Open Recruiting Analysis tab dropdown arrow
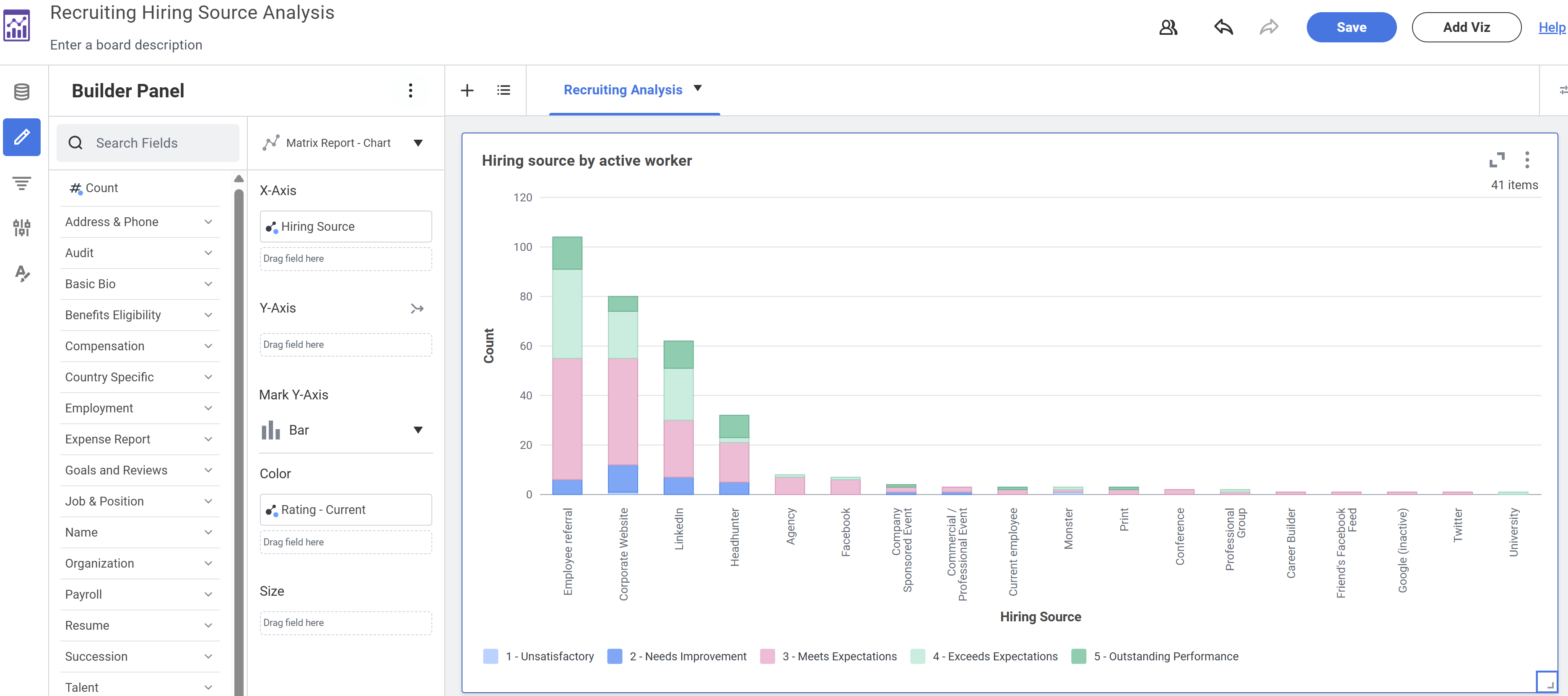 pos(698,88)
